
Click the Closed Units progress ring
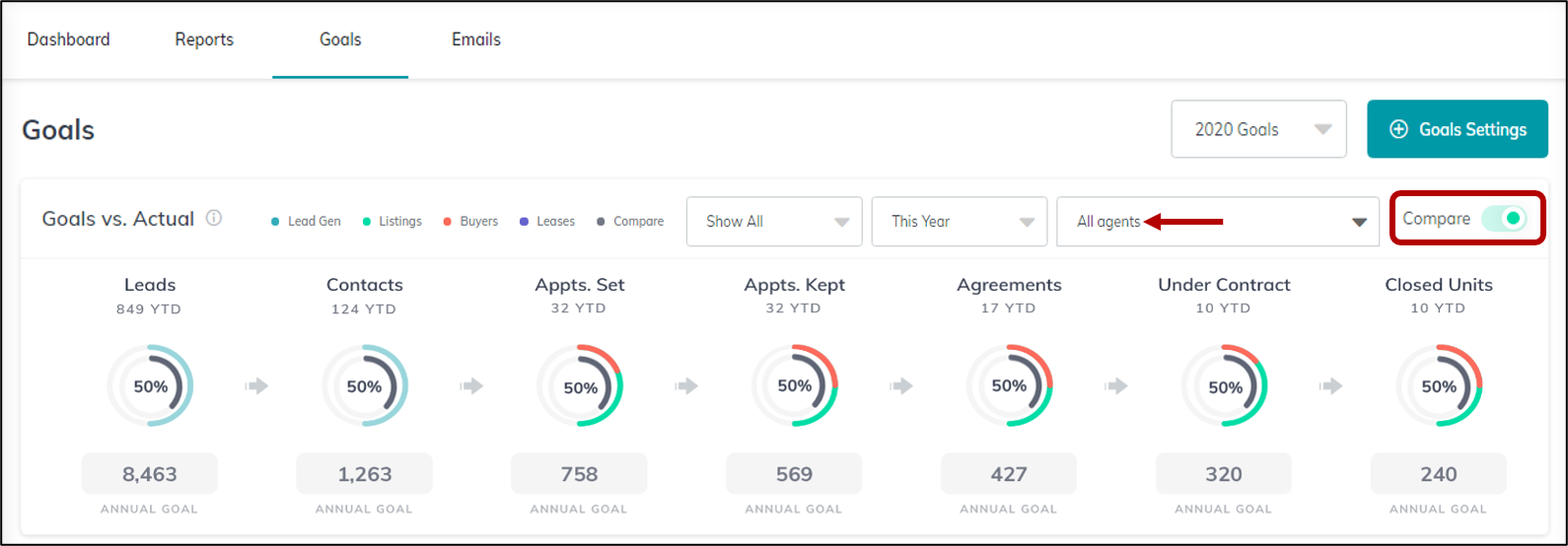[1439, 386]
